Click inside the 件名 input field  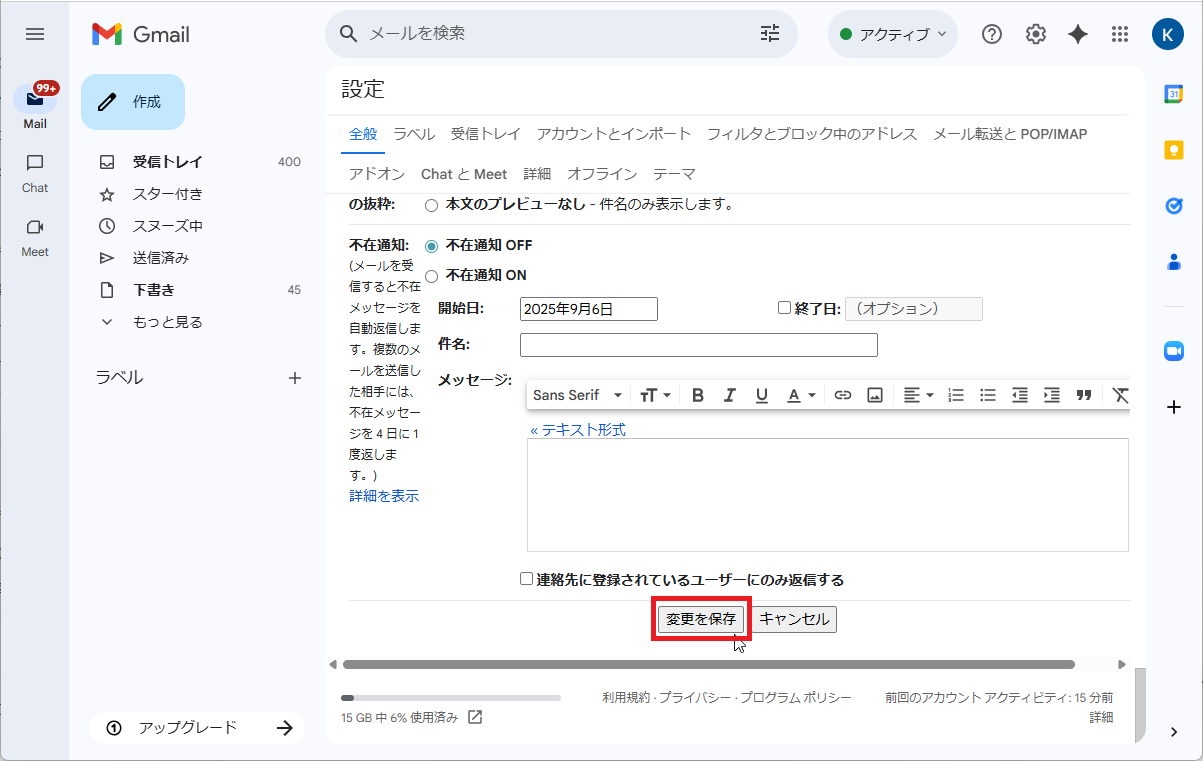[x=697, y=344]
